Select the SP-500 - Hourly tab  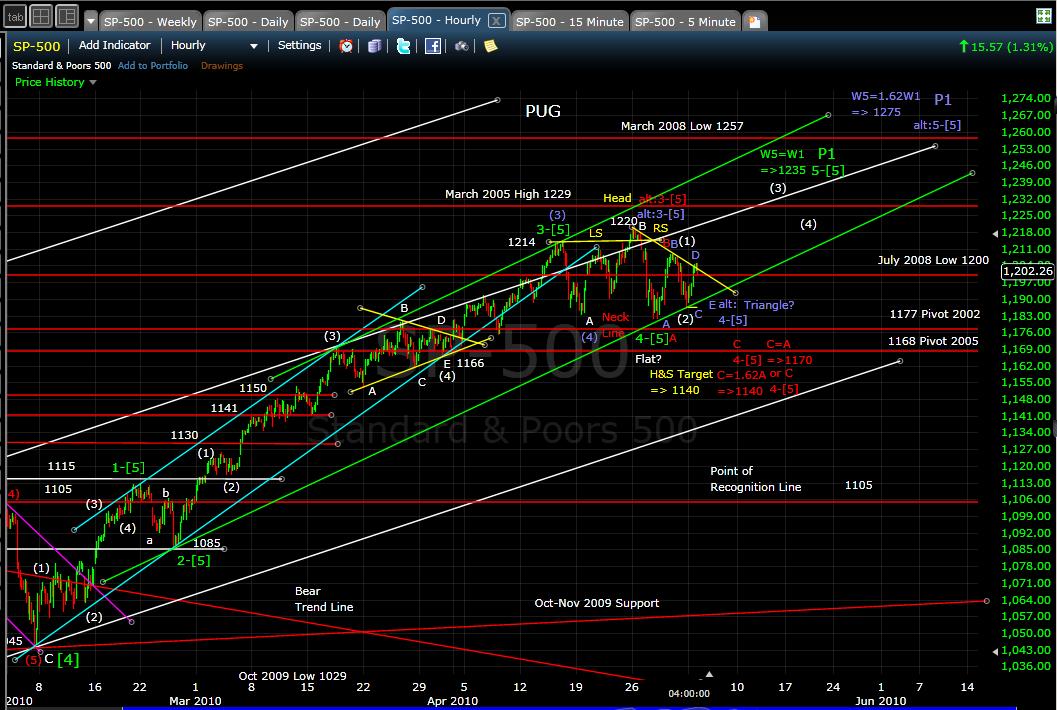tap(436, 20)
